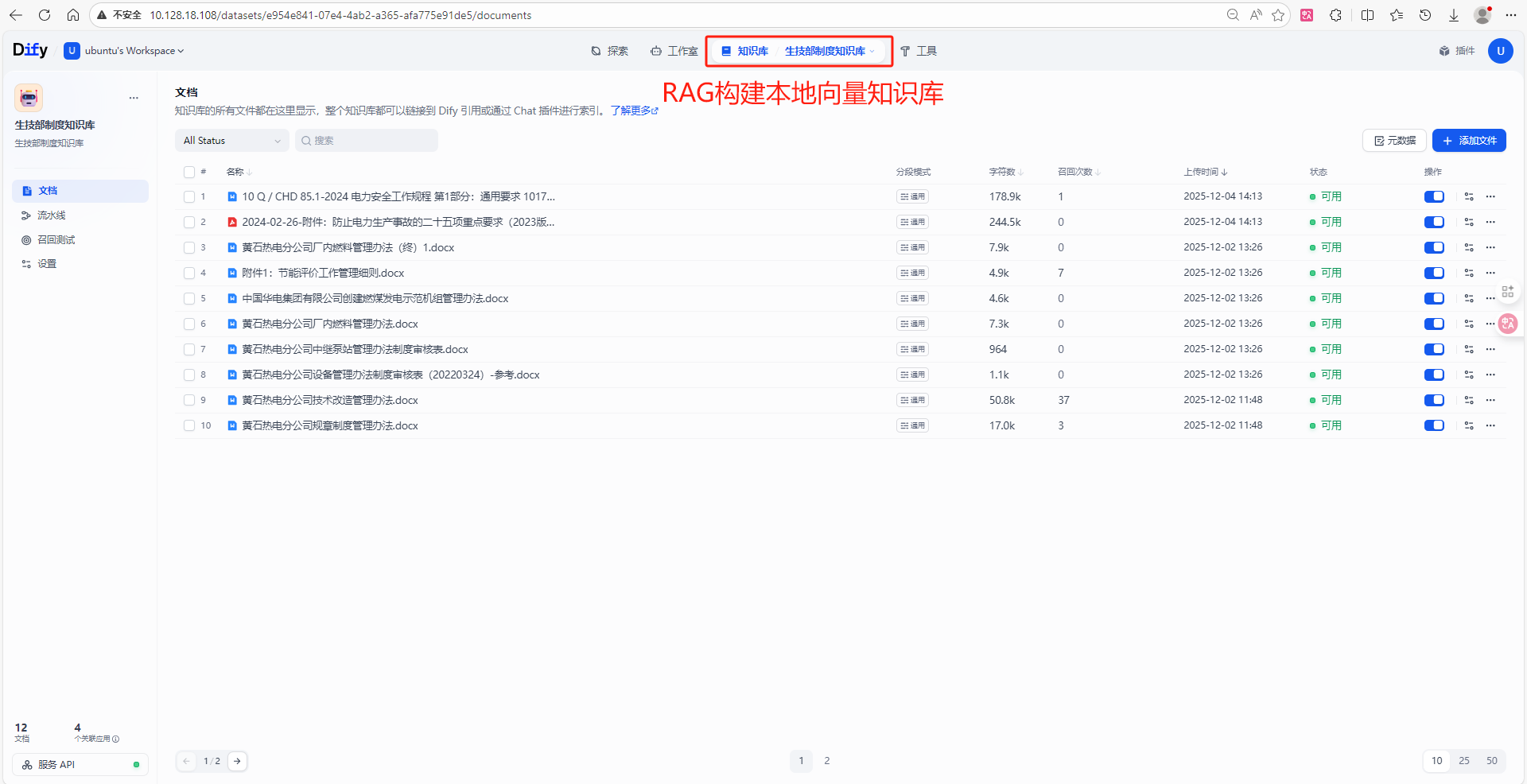Select checkbox for document row 5
This screenshot has height=784, width=1527.
tap(189, 298)
